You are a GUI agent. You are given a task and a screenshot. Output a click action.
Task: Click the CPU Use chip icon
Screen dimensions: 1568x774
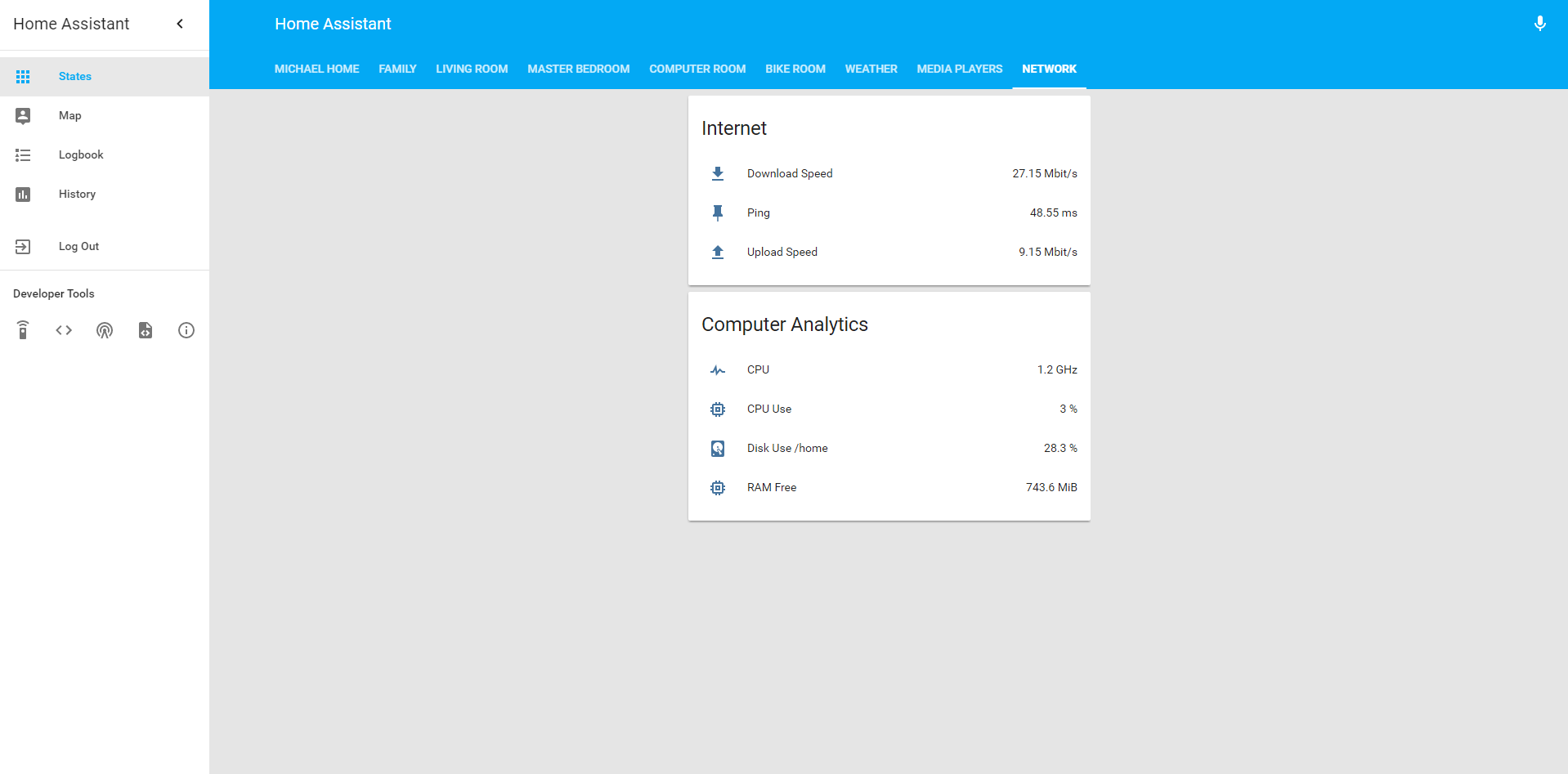coord(718,409)
